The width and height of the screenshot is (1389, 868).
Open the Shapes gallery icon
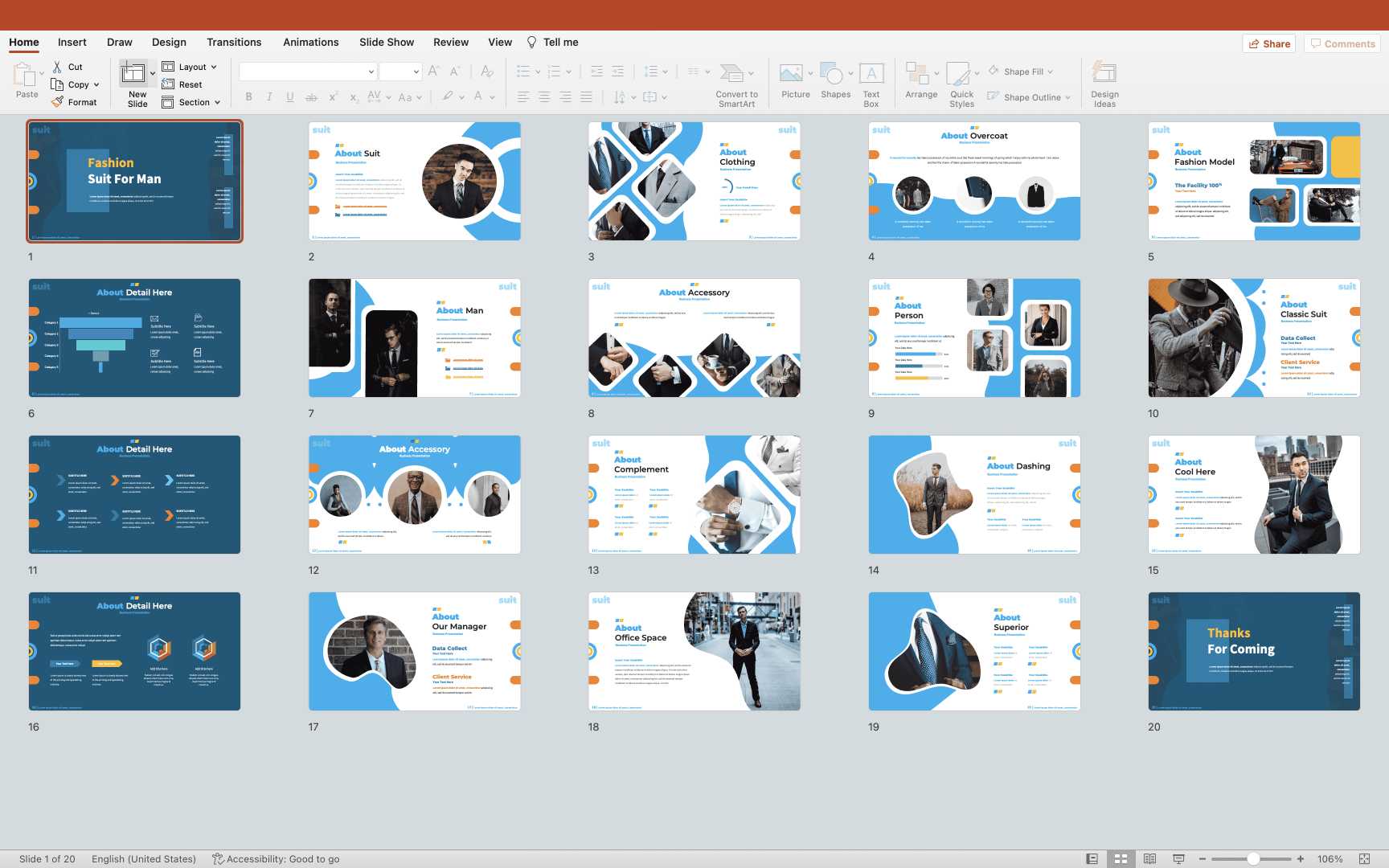(x=832, y=75)
